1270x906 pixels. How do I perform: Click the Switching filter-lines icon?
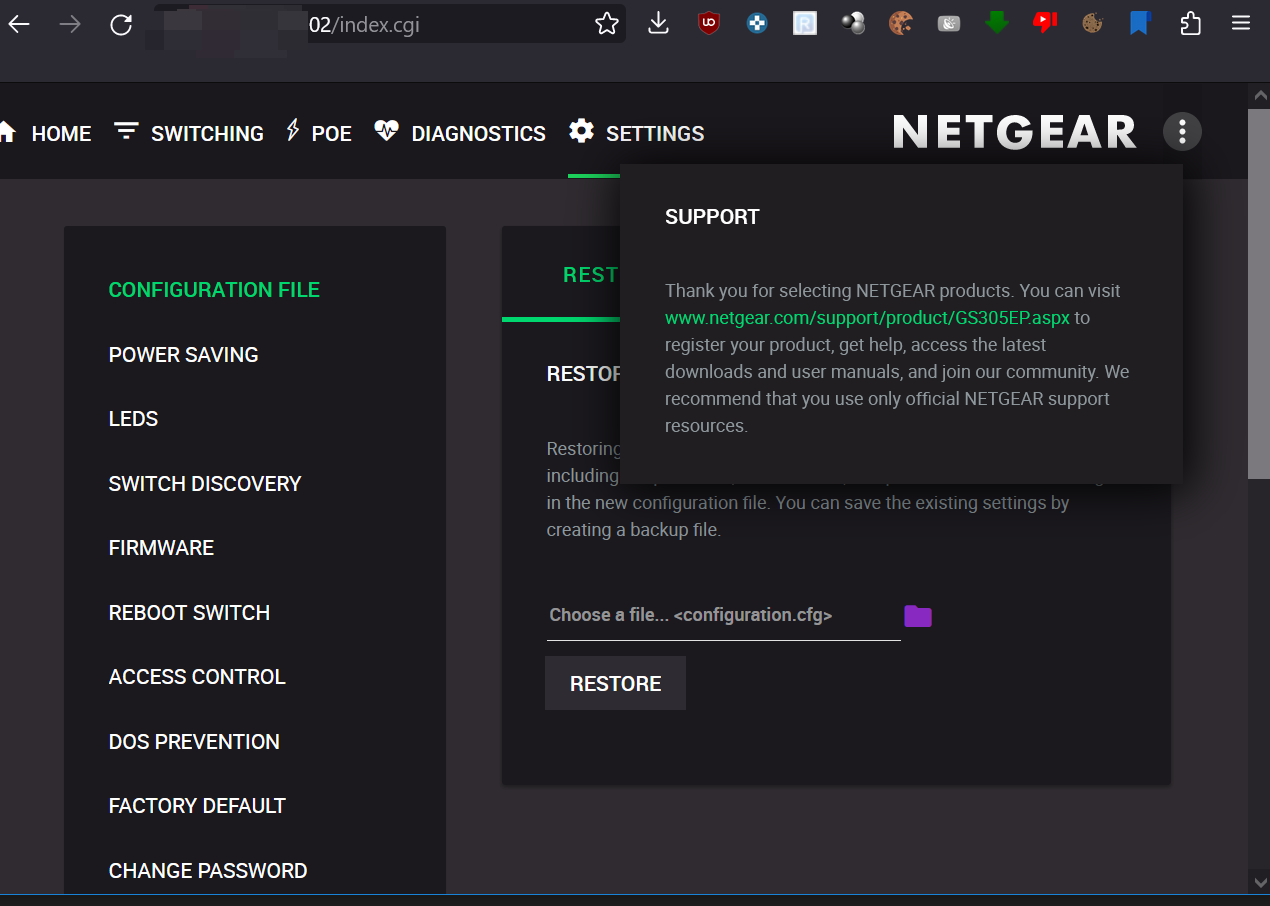click(x=126, y=131)
